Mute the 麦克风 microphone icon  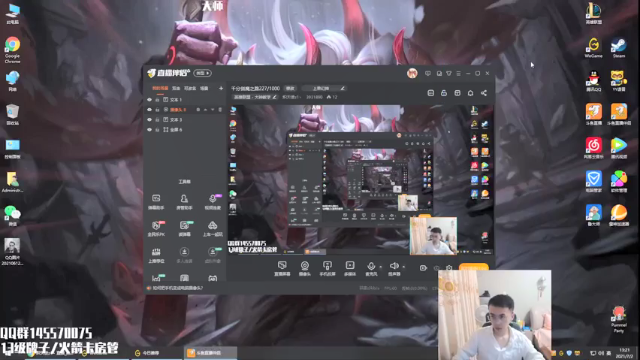pyautogui.click(x=371, y=266)
